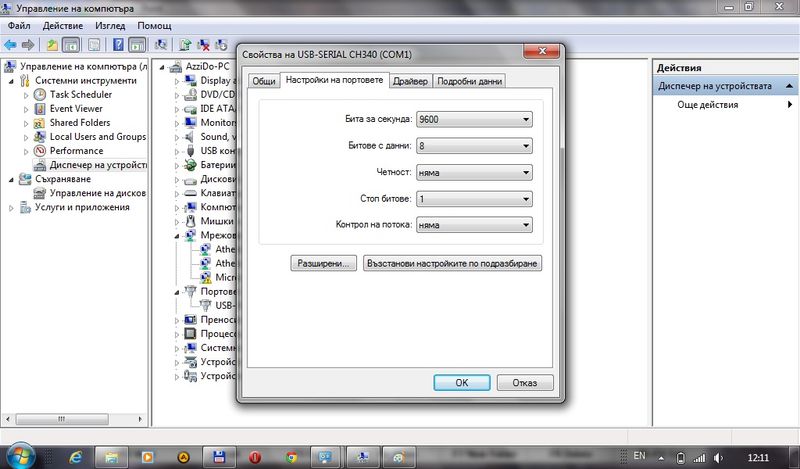Open the bits per second dropdown (9600)
This screenshot has height=469, width=800.
coord(473,120)
